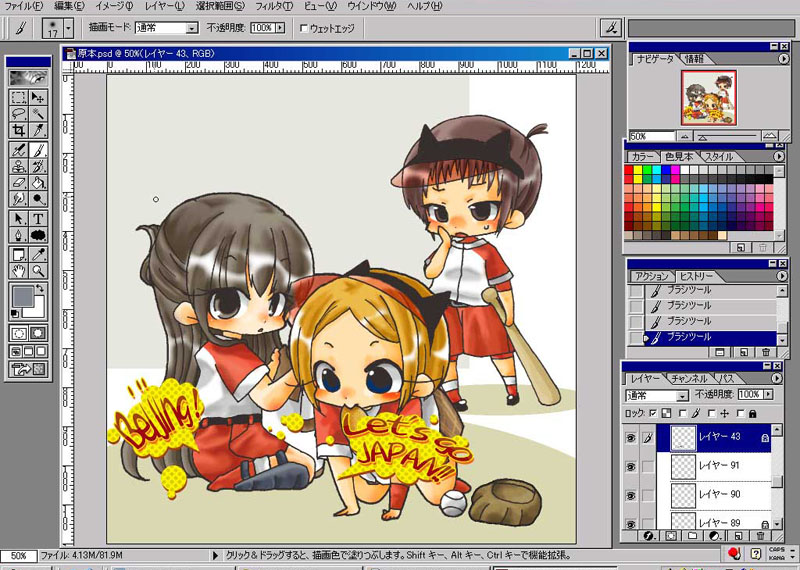
Task: Select the Path Selection arrow tool
Action: pos(19,218)
